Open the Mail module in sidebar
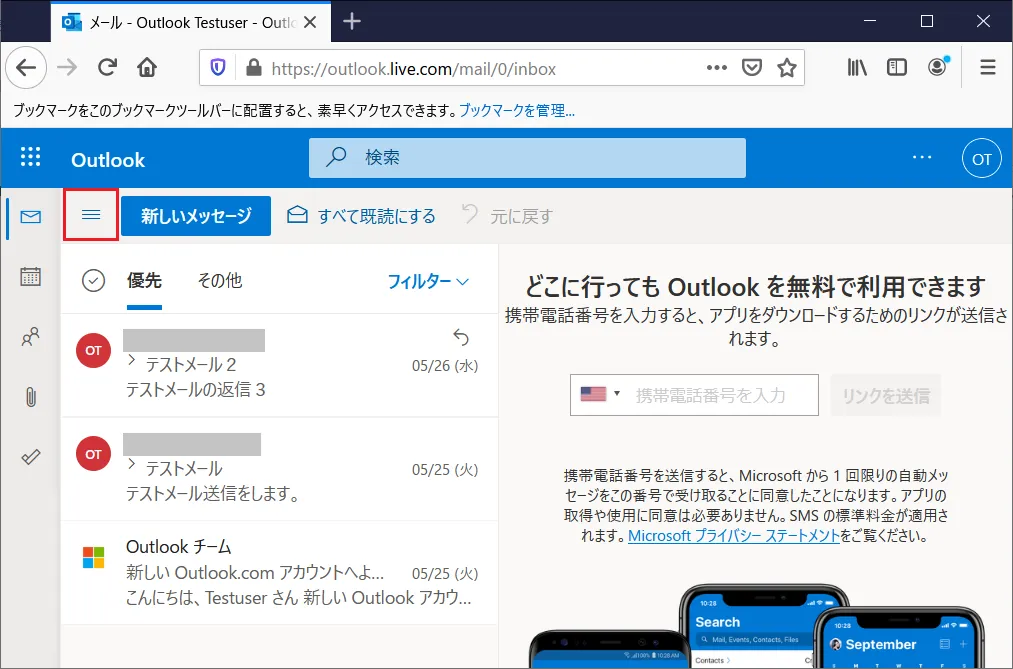Viewport: 1013px width, 669px height. [x=30, y=217]
